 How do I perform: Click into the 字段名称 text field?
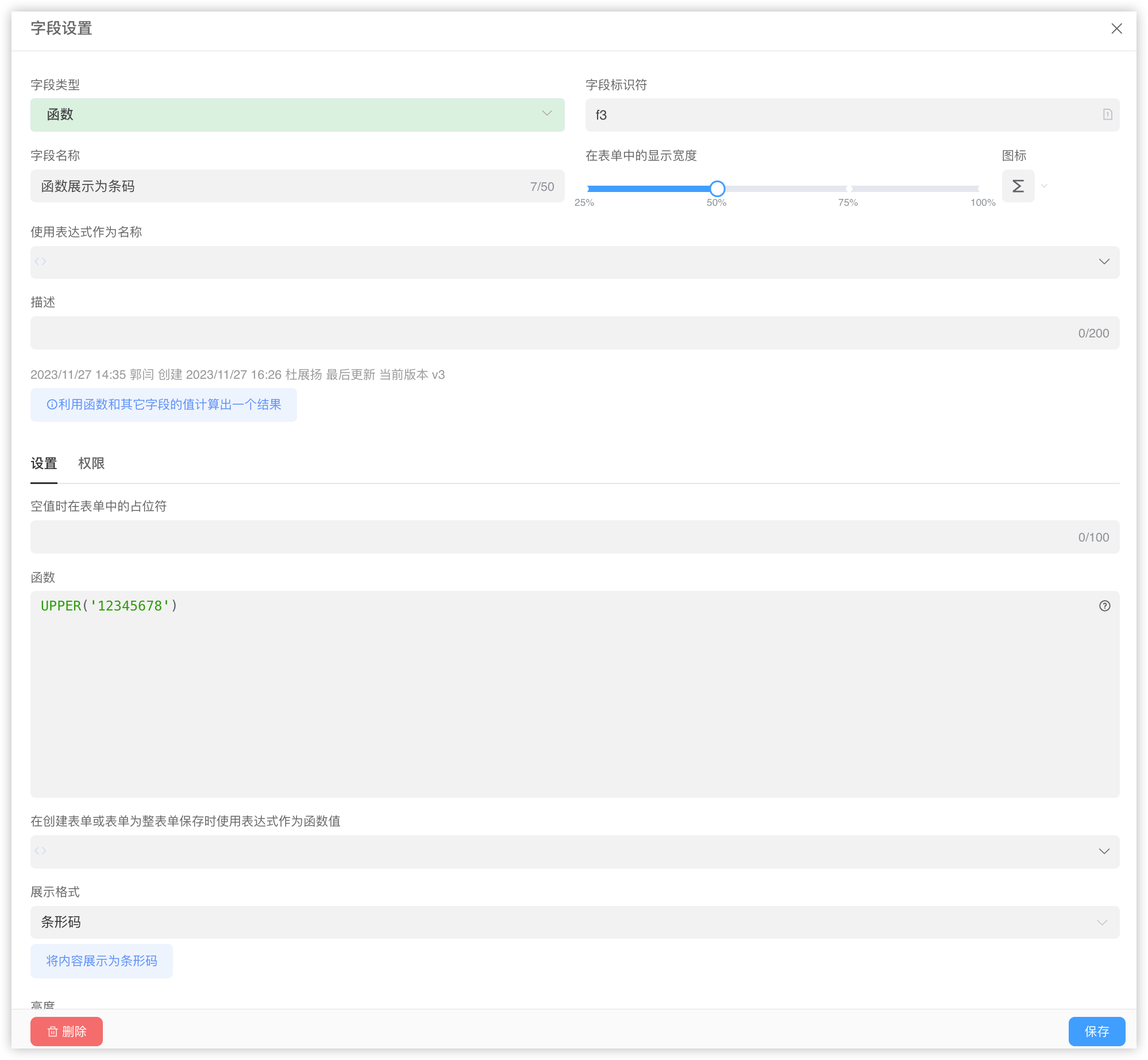[x=276, y=186]
